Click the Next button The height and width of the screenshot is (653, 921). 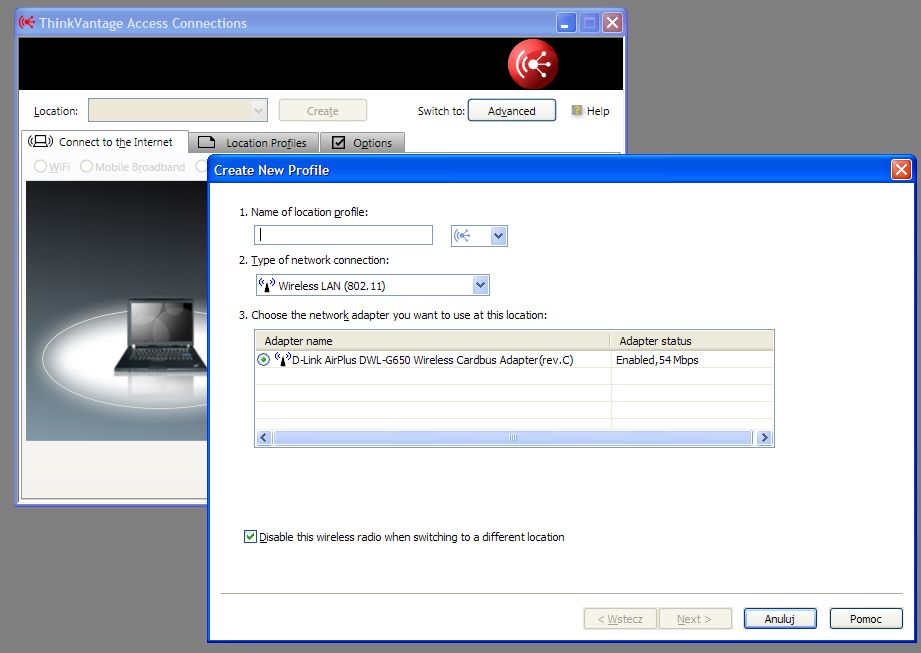pyautogui.click(x=695, y=618)
